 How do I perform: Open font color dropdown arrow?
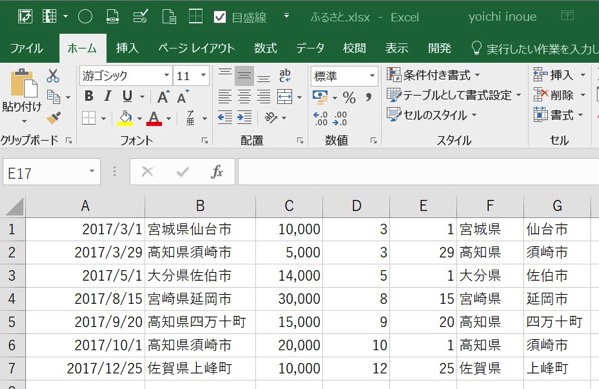168,118
